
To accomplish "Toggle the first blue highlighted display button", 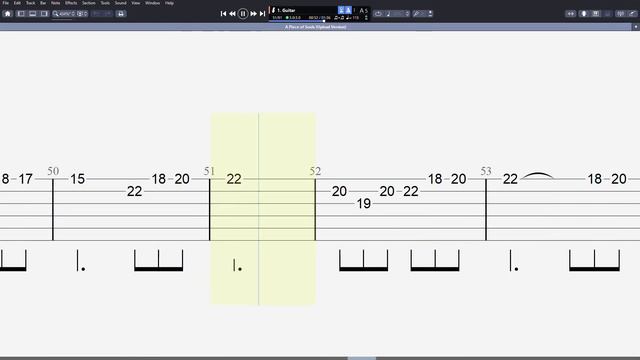I will pyautogui.click(x=341, y=10).
